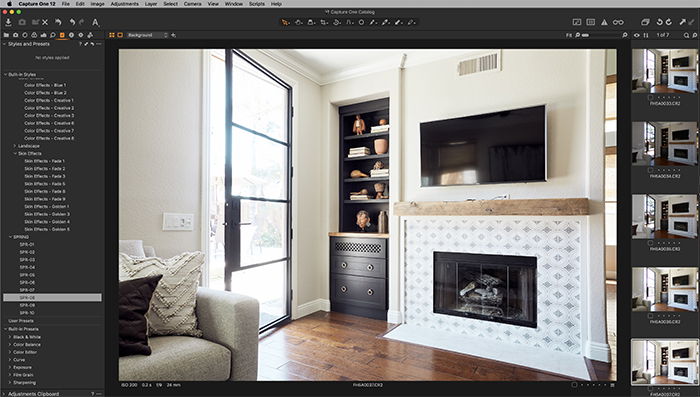700x397 pixels.
Task: Click the color tag box under FH6A0034.CR2
Action: (x=650, y=170)
